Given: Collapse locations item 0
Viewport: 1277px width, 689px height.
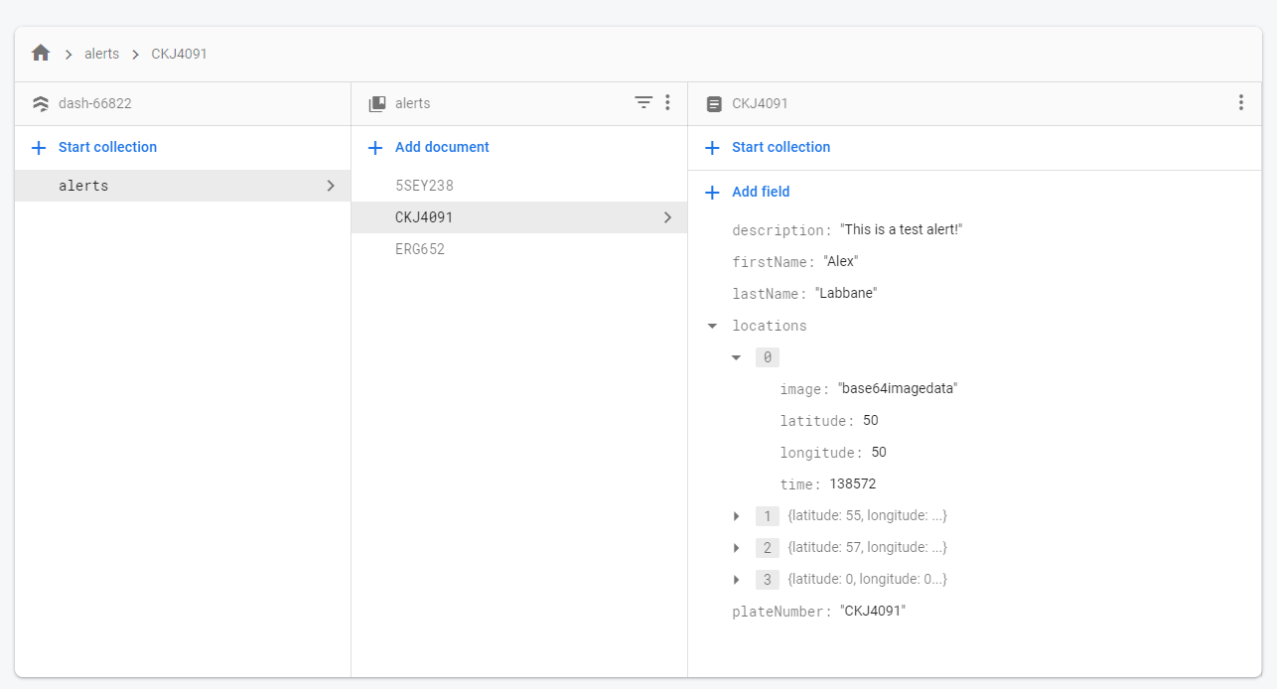Looking at the screenshot, I should pos(736,358).
